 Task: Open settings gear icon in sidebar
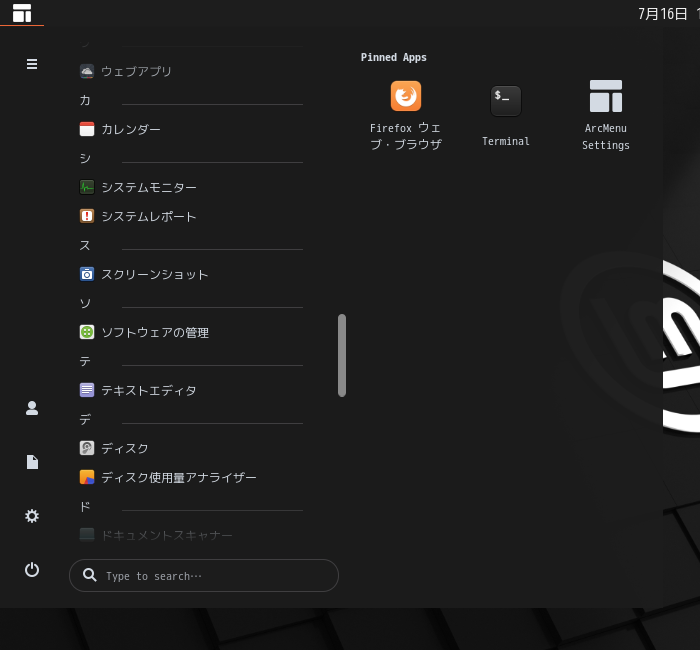coord(32,516)
